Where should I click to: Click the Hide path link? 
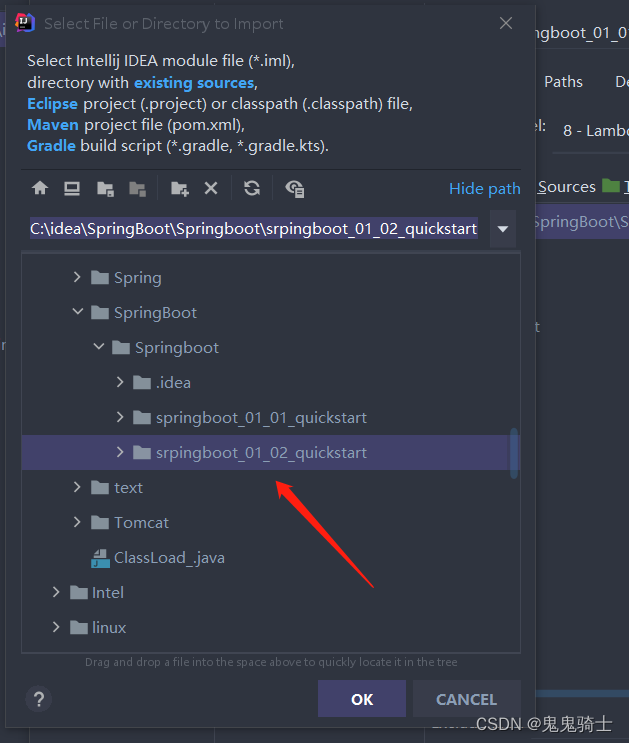[484, 189]
